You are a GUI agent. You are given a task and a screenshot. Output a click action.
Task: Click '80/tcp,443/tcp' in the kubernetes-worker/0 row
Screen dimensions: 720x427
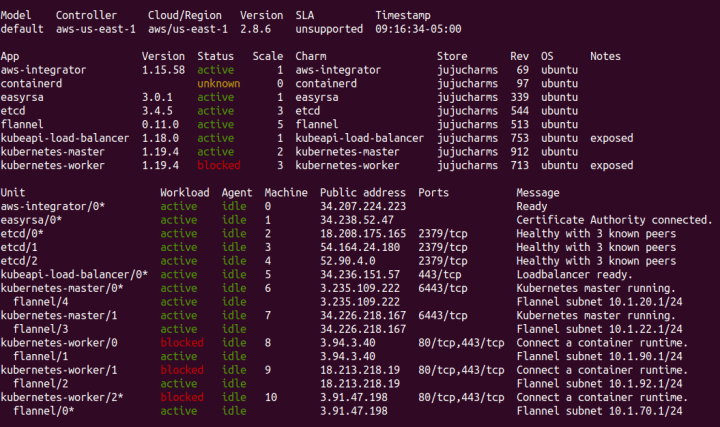[461, 343]
